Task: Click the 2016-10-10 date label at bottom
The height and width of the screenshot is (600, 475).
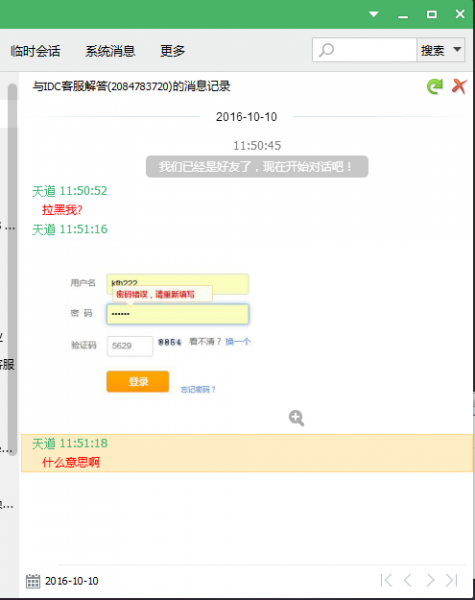Action: pyautogui.click(x=72, y=581)
